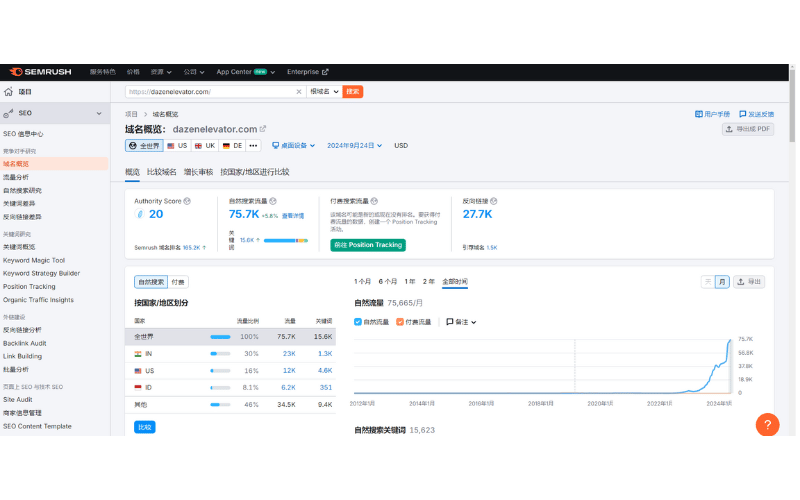The height and width of the screenshot is (500, 800).
Task: Click Authority Score info icon
Action: pyautogui.click(x=187, y=201)
